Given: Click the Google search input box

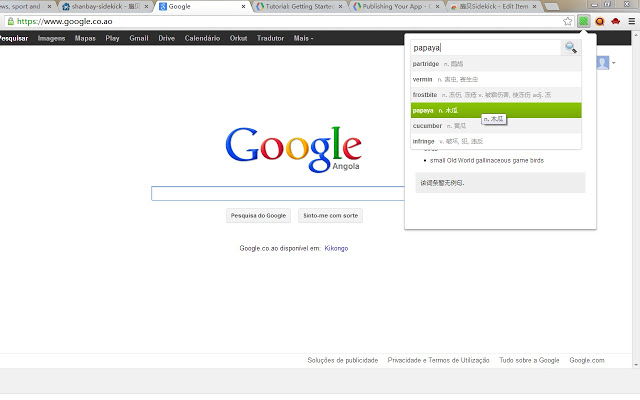Looking at the screenshot, I should pos(278,193).
